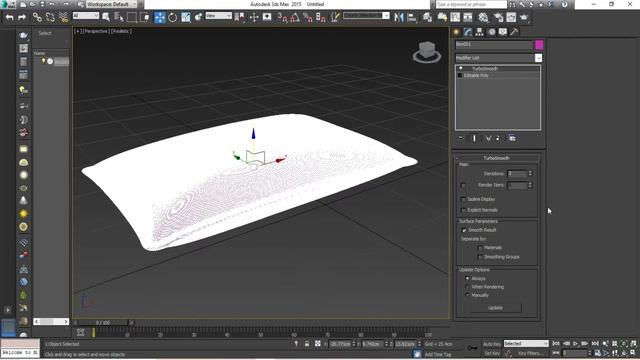Click the Auto Key button
640x360 pixels.
(492, 344)
